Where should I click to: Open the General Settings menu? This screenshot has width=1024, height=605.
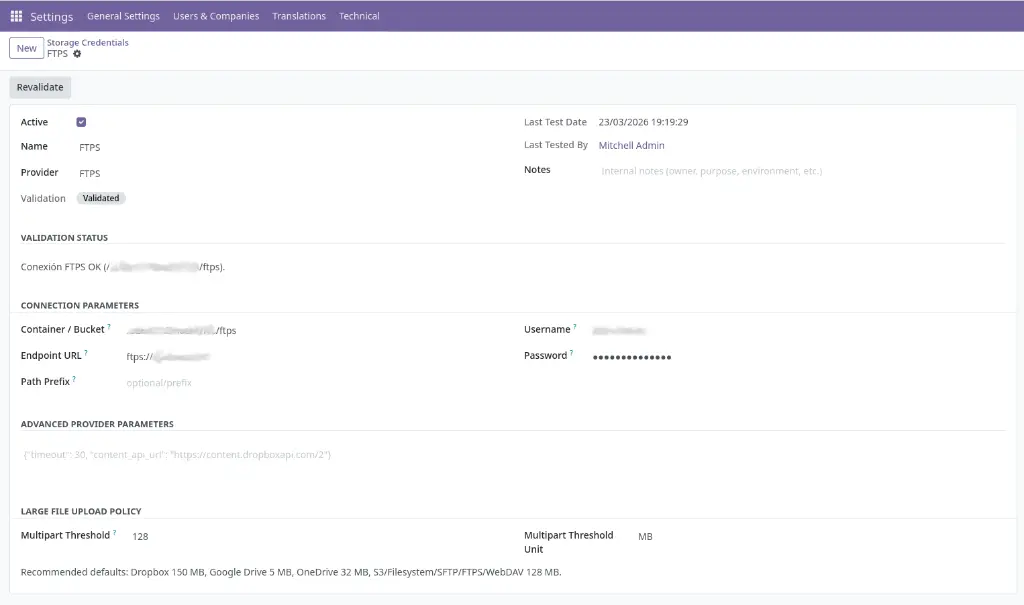click(x=123, y=16)
